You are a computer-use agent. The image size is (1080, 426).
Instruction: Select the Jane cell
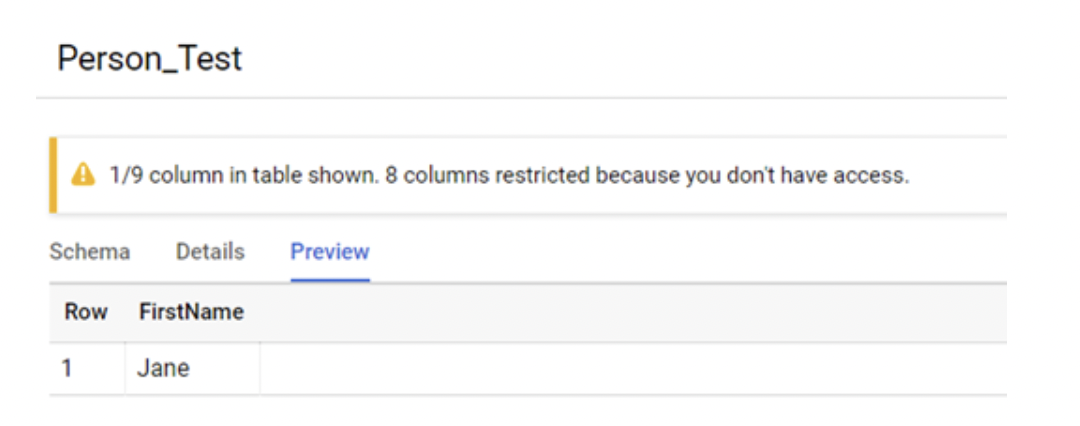pyautogui.click(x=163, y=368)
